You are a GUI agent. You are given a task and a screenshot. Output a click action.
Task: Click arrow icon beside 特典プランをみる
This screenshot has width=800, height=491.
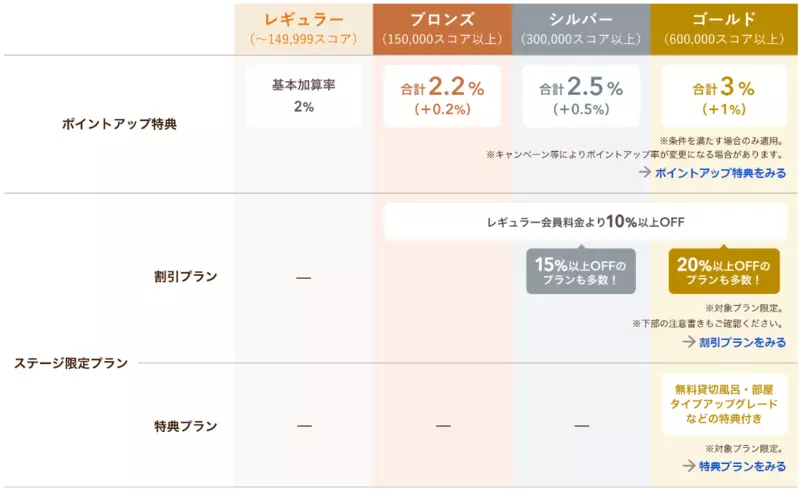coord(689,465)
